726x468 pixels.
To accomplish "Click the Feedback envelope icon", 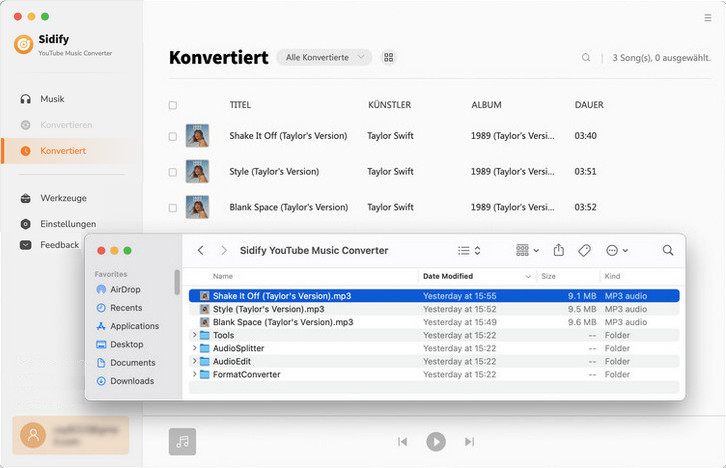I will pos(25,245).
